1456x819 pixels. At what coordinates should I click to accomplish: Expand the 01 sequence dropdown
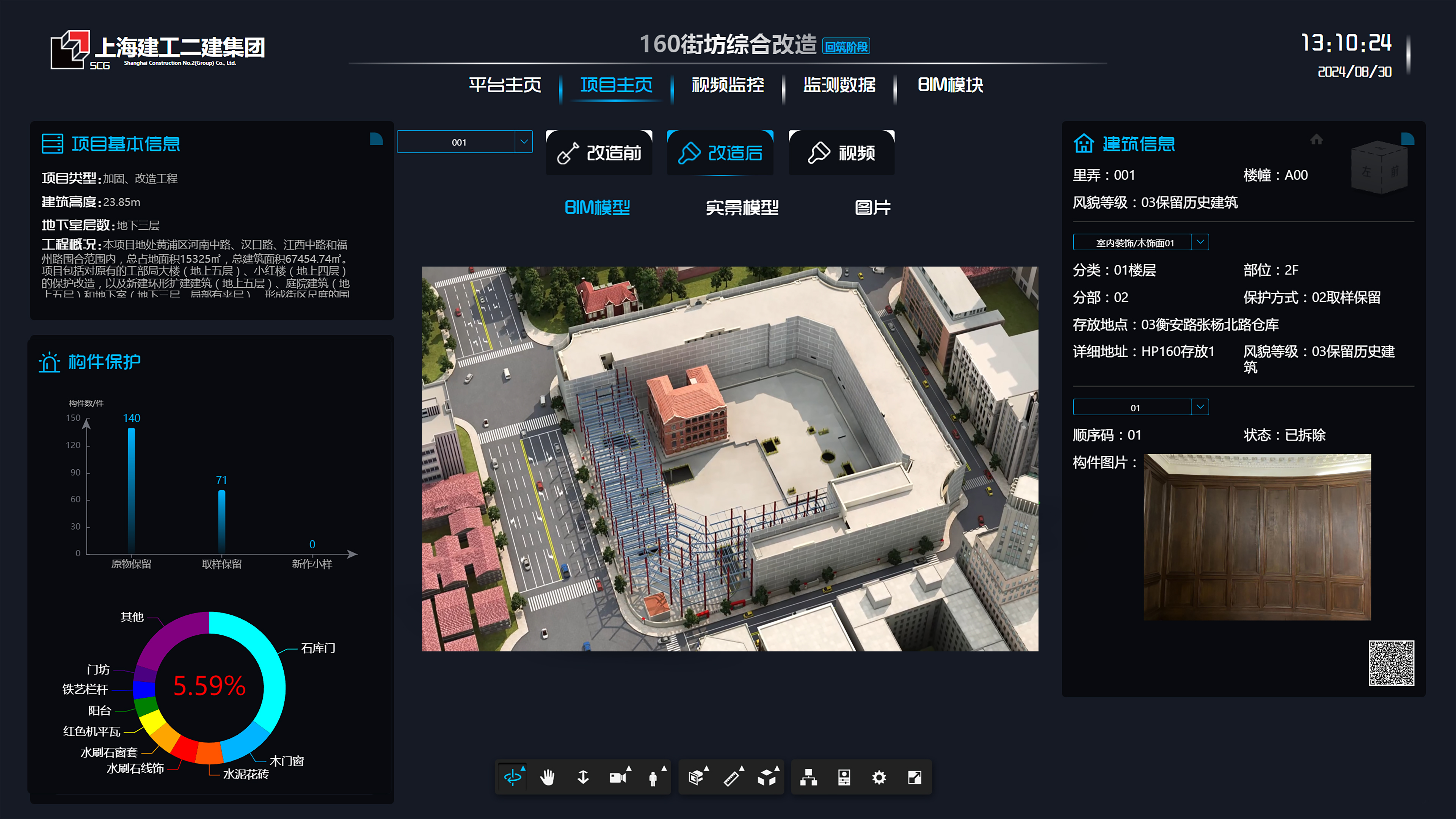[1200, 407]
